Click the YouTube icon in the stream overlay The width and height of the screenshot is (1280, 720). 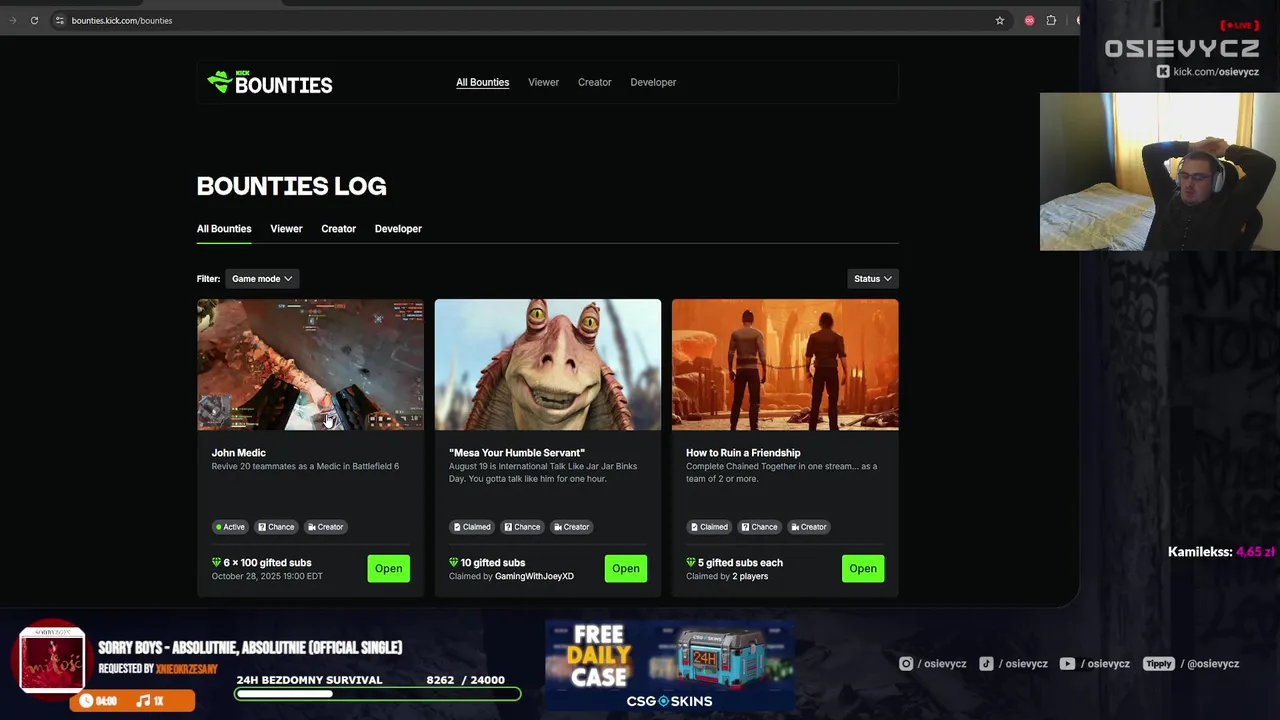1067,663
